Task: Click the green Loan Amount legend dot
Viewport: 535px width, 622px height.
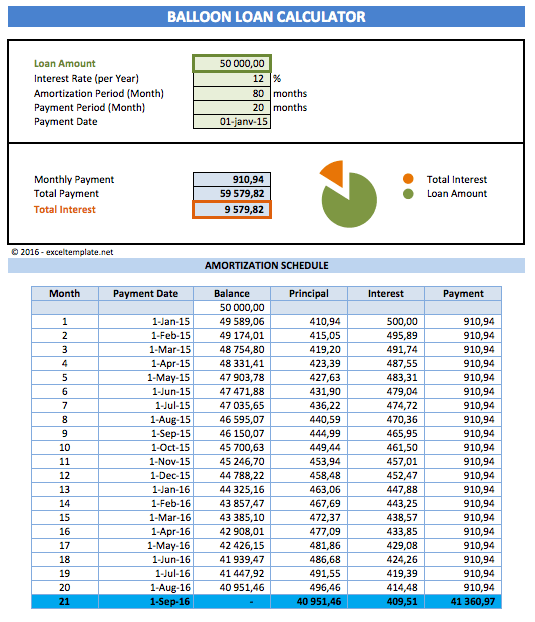Action: 408,194
